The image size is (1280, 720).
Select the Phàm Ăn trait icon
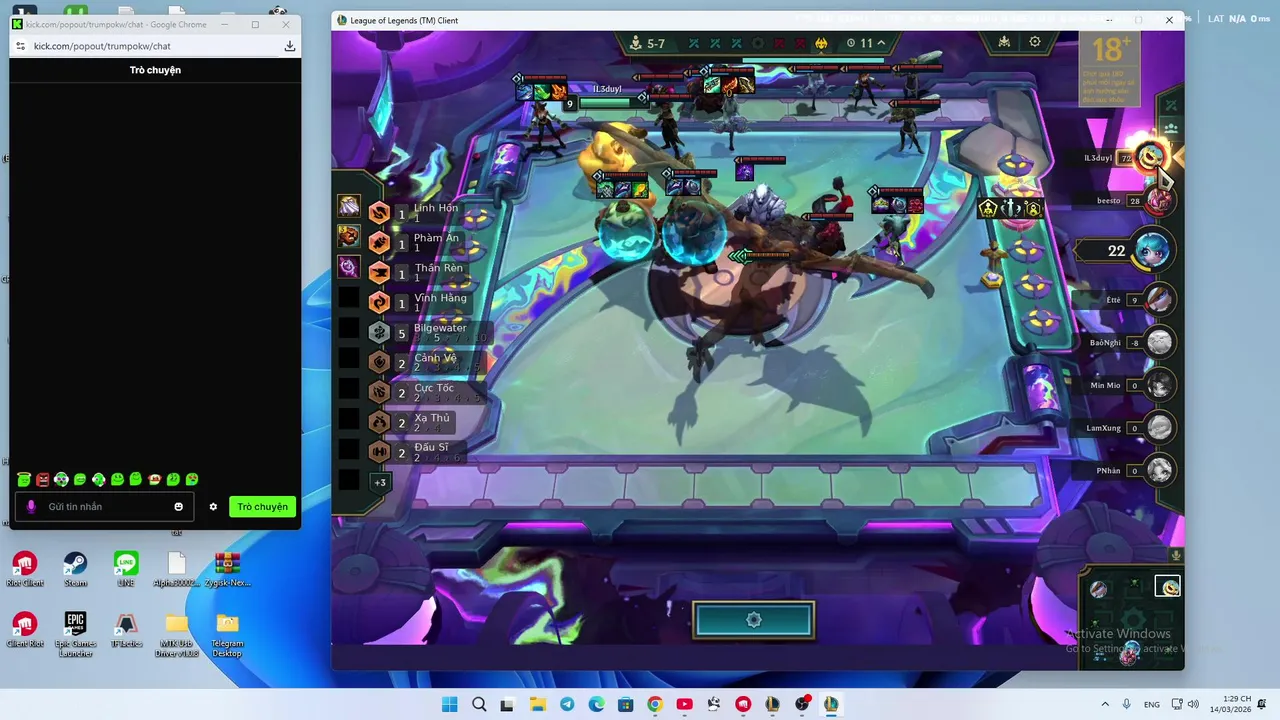(x=379, y=243)
